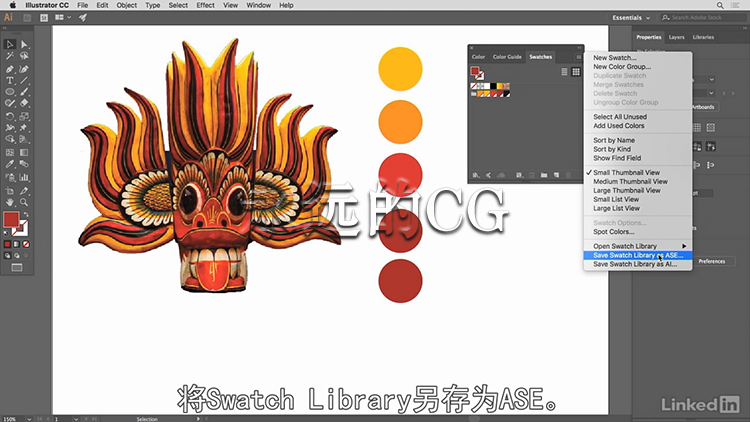This screenshot has width=750, height=422.
Task: Click the black swatch in Swatches panel
Action: pyautogui.click(x=494, y=86)
